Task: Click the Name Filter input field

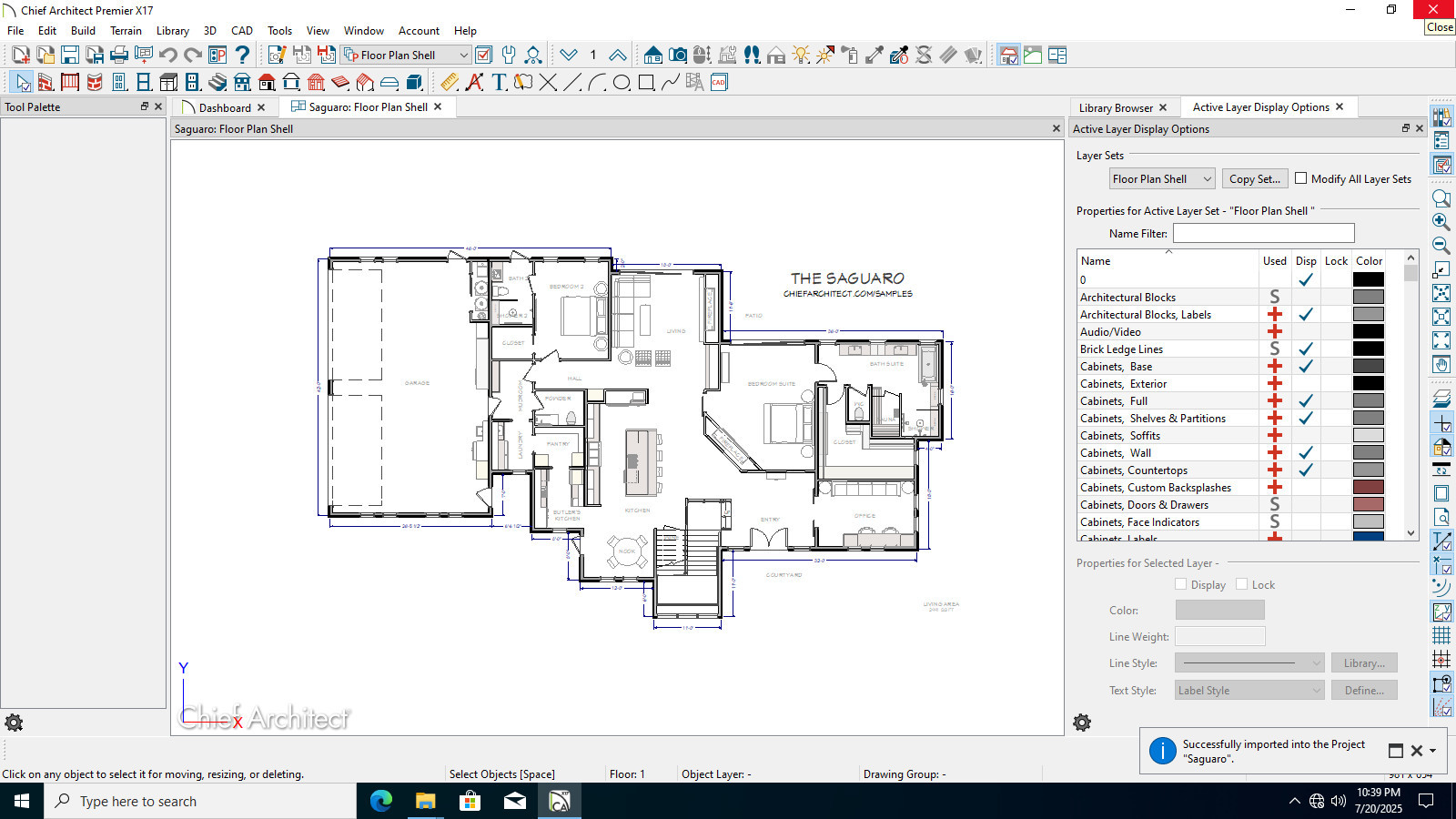Action: (x=1263, y=234)
